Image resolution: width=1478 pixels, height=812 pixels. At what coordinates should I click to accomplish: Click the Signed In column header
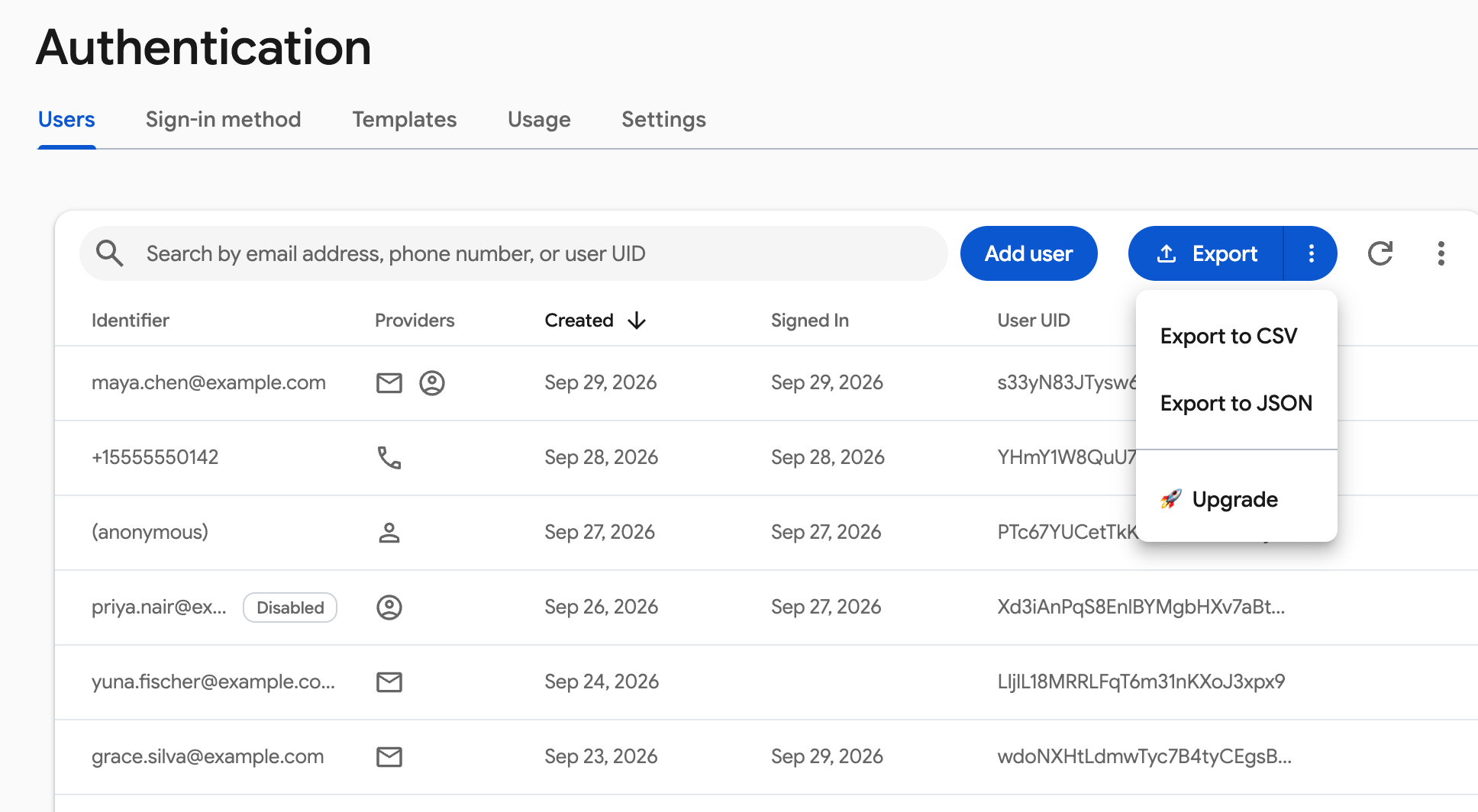point(810,321)
